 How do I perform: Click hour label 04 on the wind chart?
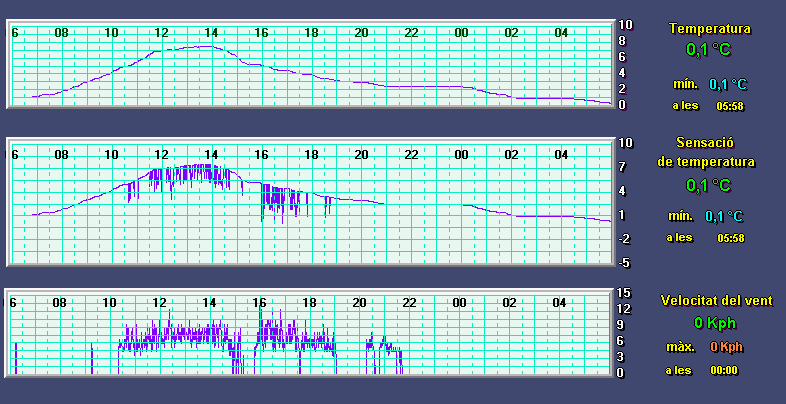[559, 303]
